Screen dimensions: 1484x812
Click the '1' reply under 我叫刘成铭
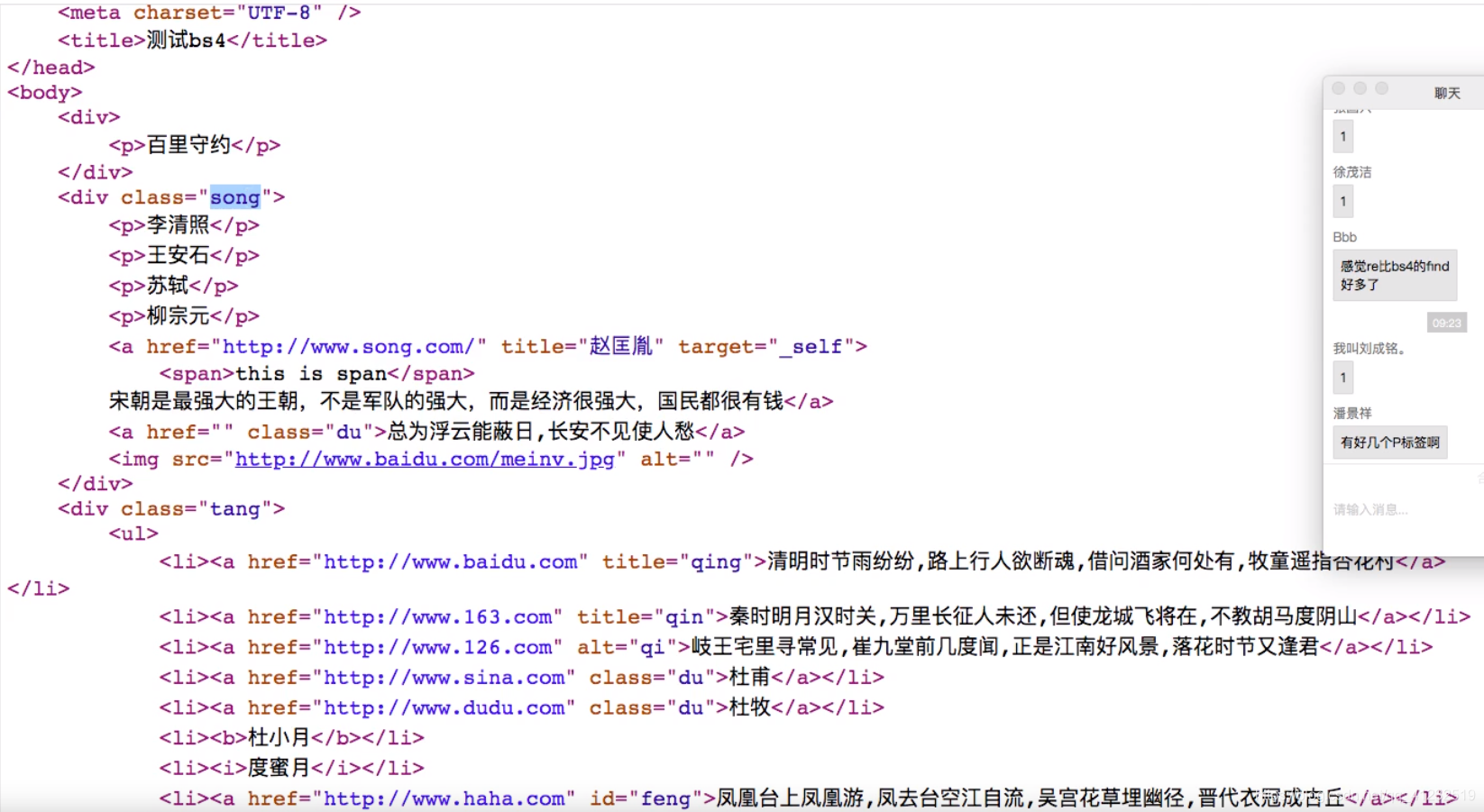click(x=1342, y=377)
